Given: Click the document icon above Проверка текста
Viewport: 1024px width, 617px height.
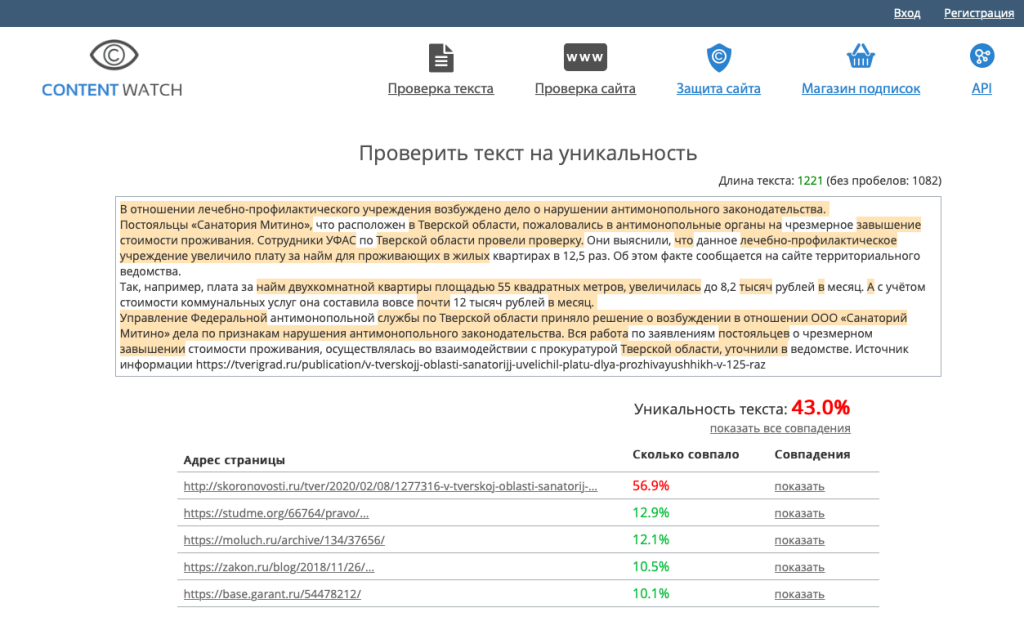Looking at the screenshot, I should [x=440, y=58].
